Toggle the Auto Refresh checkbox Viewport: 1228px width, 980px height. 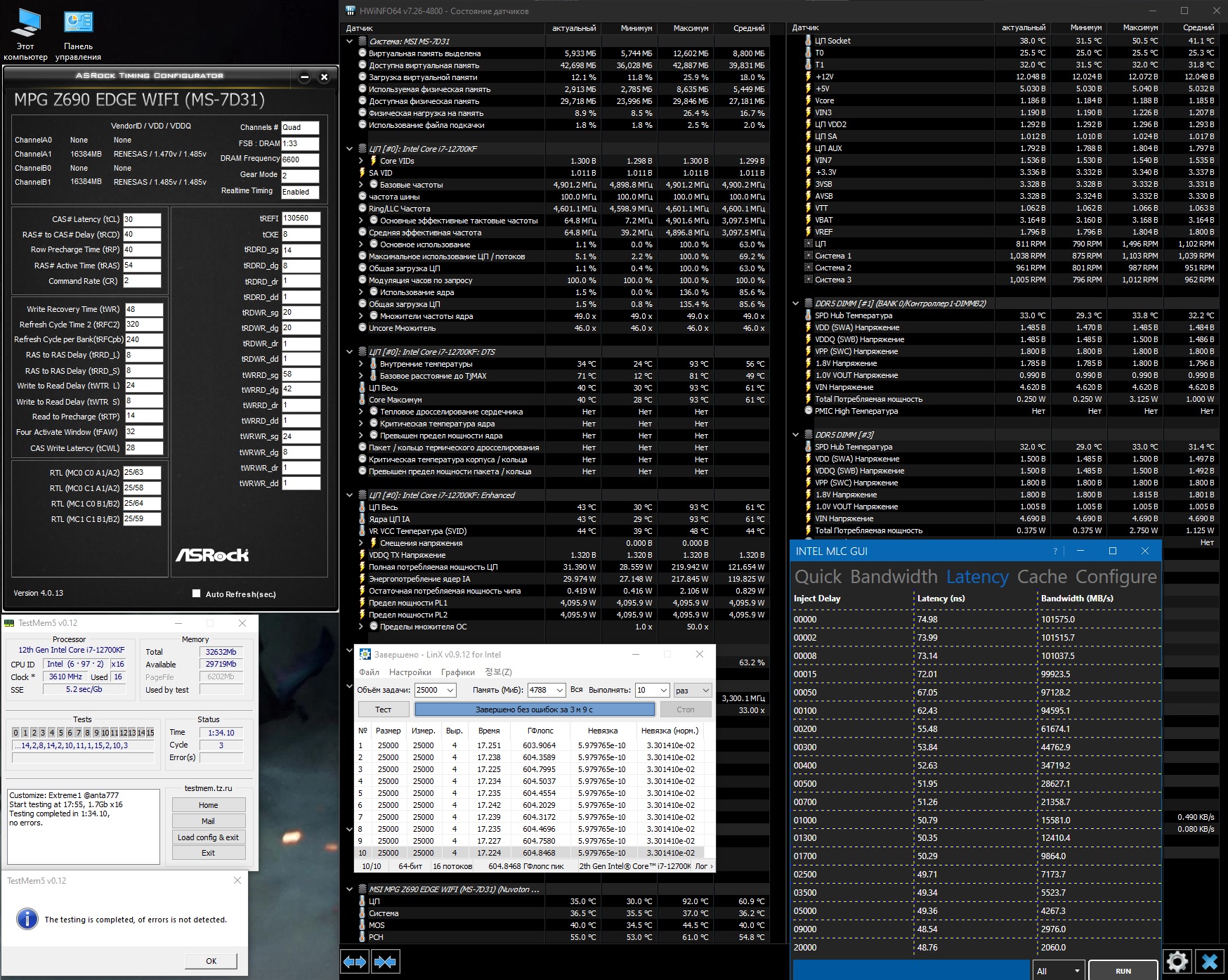coord(197,594)
